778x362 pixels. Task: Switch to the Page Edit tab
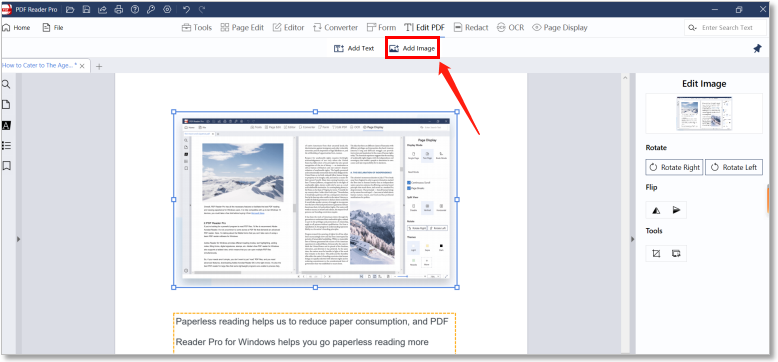pyautogui.click(x=242, y=28)
